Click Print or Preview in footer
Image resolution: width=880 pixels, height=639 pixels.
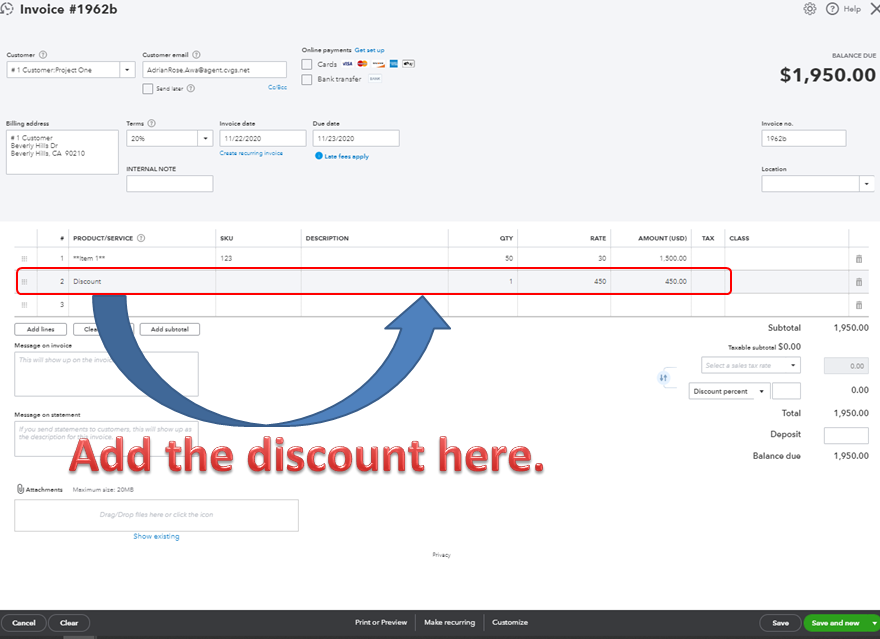click(381, 622)
